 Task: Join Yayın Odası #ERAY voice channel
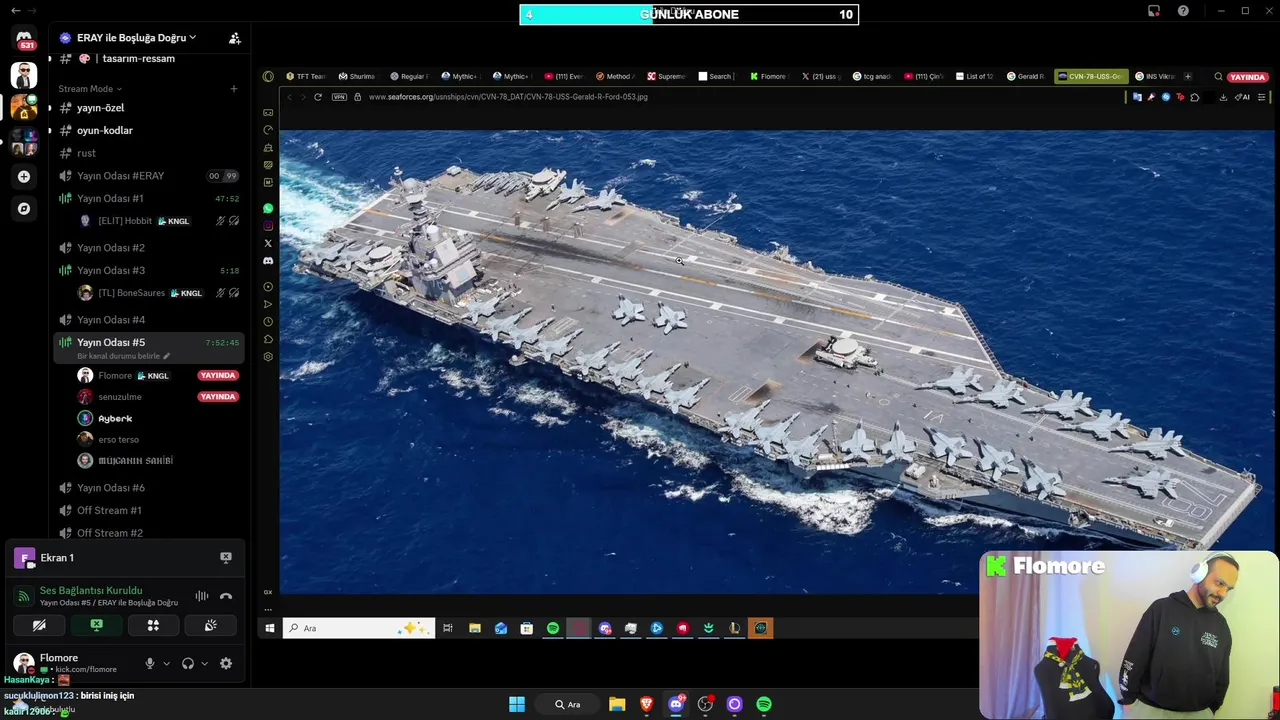[149, 176]
